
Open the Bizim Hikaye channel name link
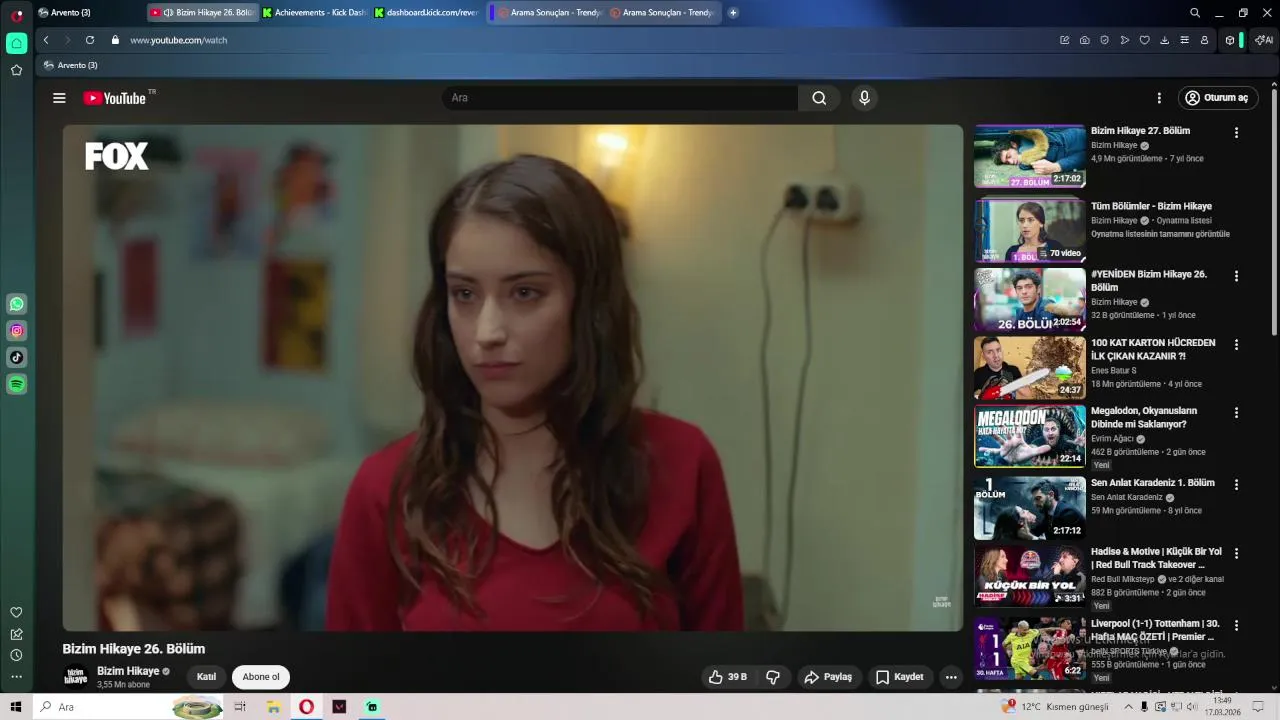pos(128,671)
